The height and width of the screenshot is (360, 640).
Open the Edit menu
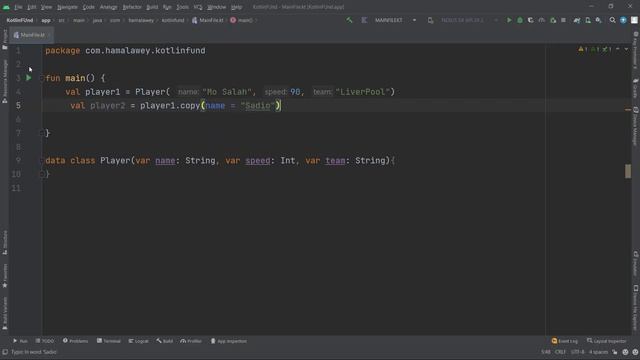coord(31,7)
